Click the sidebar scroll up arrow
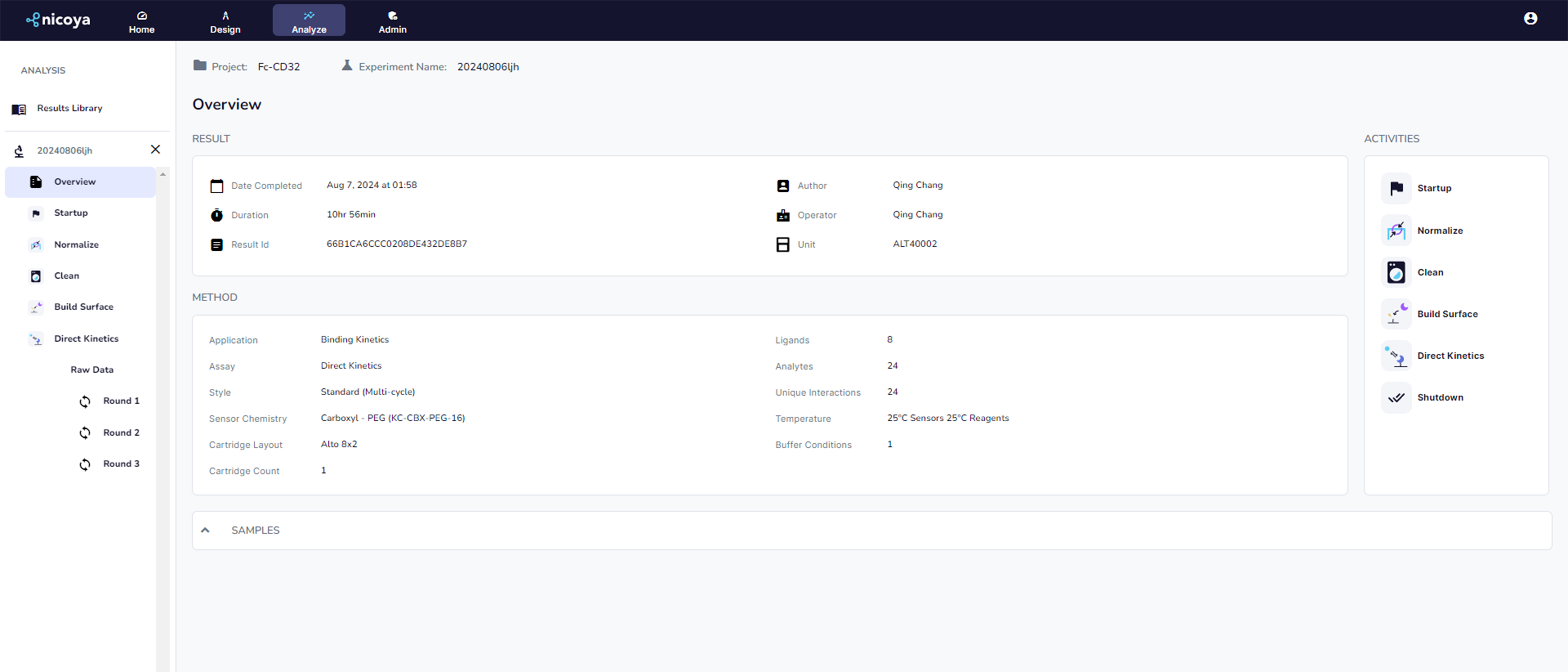Image resolution: width=1568 pixels, height=672 pixels. [162, 175]
